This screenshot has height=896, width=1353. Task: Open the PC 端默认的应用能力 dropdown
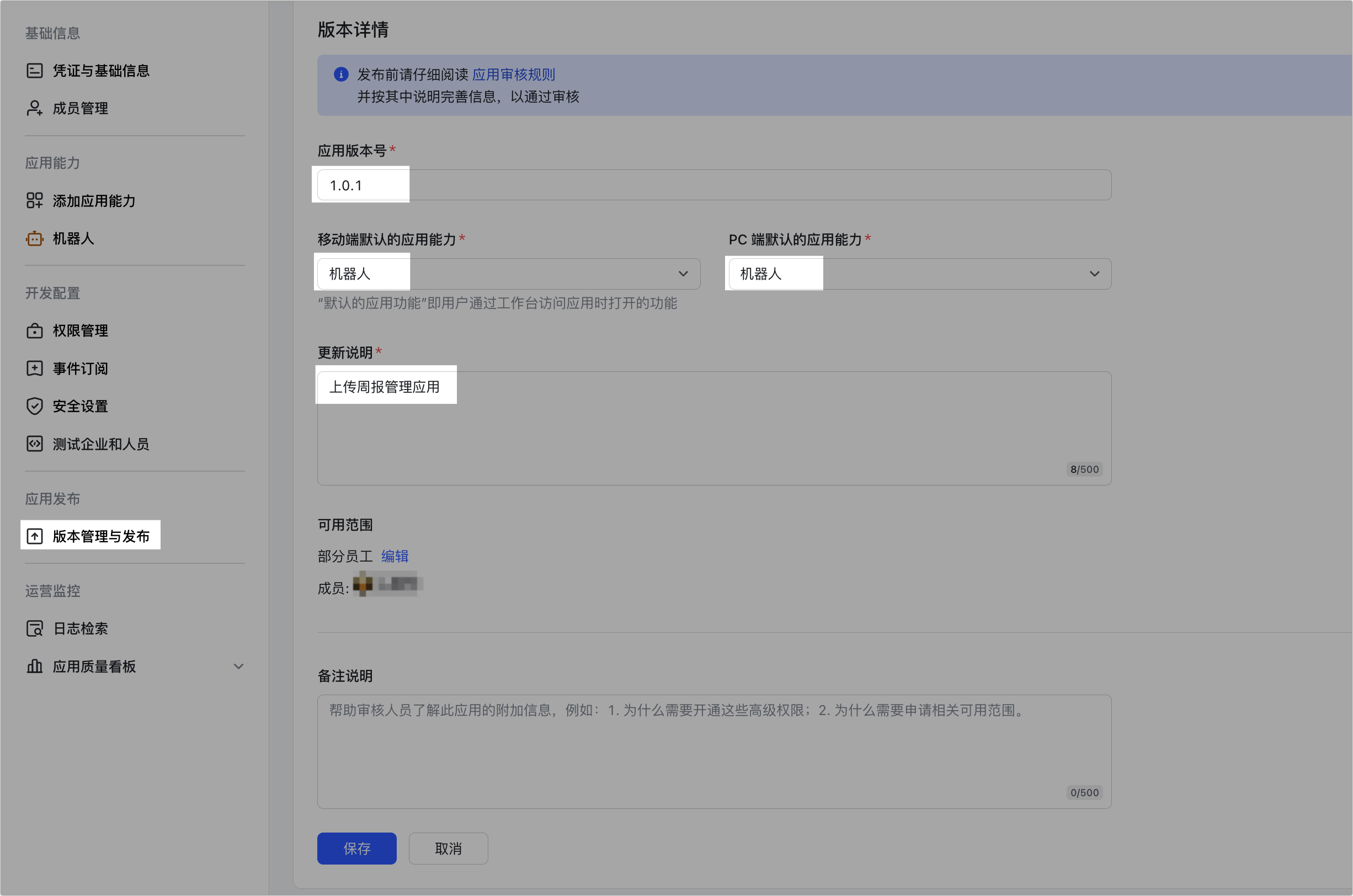(1094, 274)
